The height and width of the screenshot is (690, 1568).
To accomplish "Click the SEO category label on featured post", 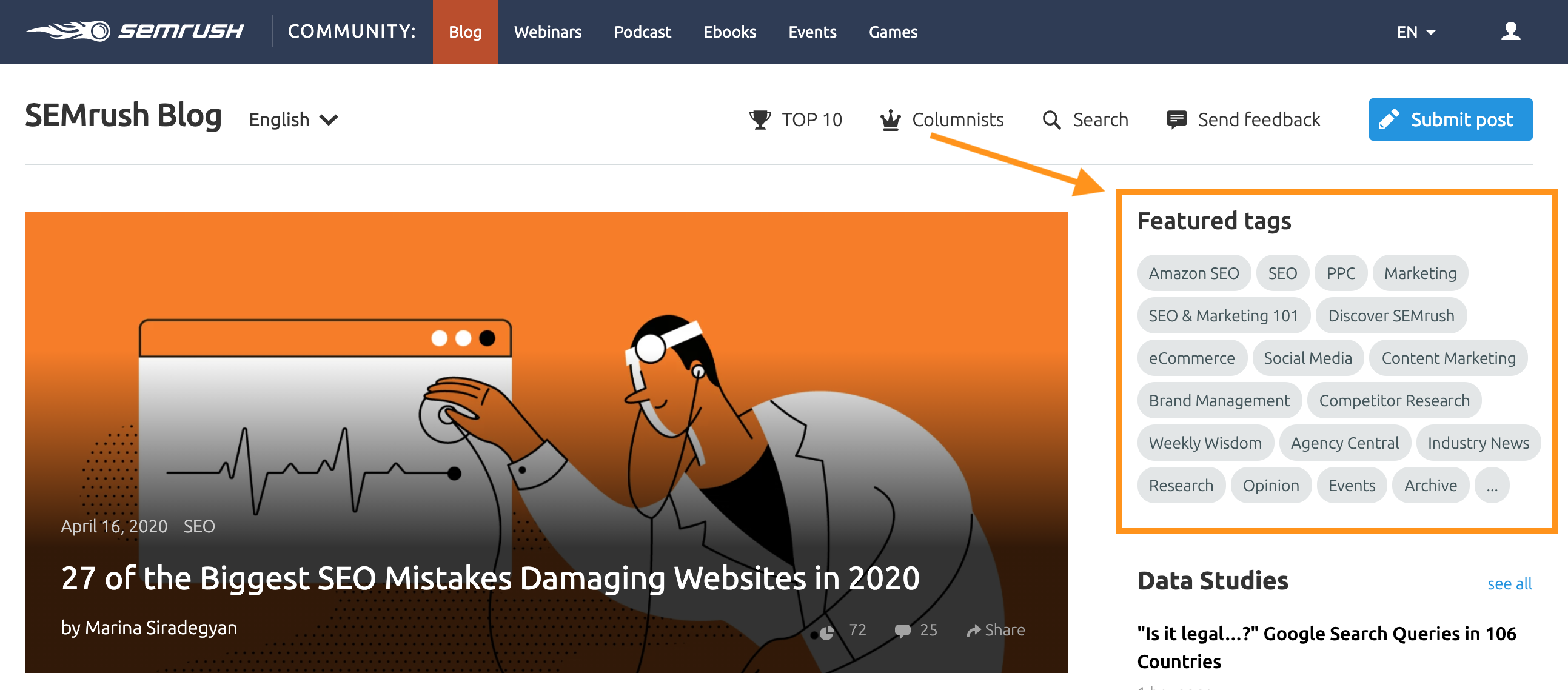I will click(x=199, y=526).
